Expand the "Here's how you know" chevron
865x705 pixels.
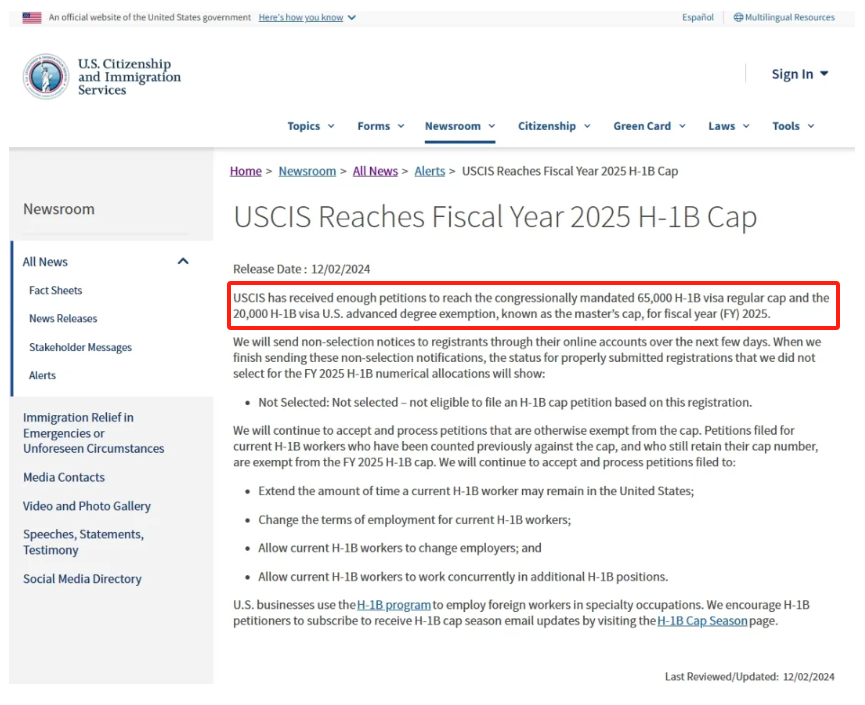click(x=351, y=18)
